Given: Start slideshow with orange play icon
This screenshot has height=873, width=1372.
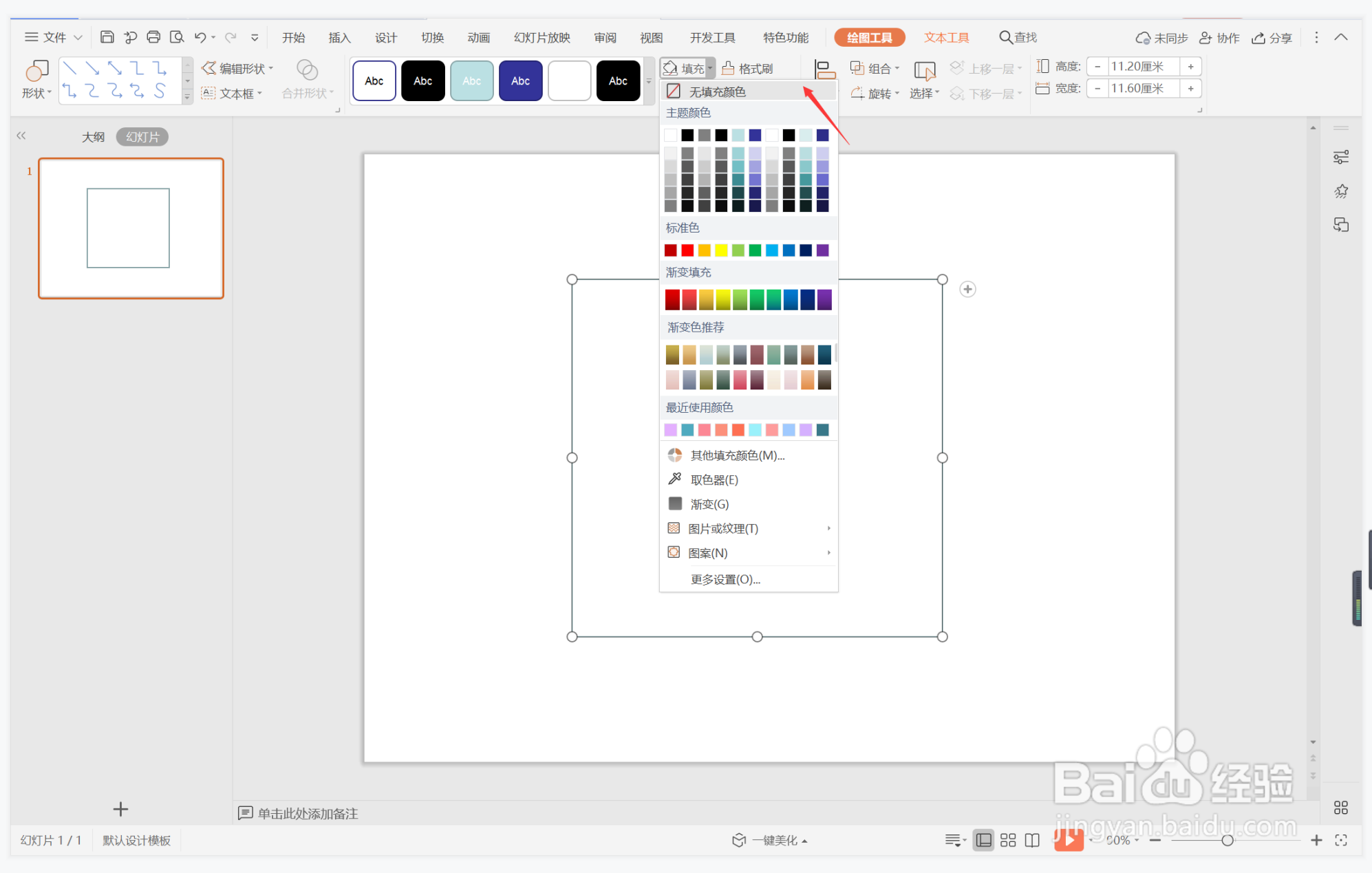Looking at the screenshot, I should [1069, 839].
